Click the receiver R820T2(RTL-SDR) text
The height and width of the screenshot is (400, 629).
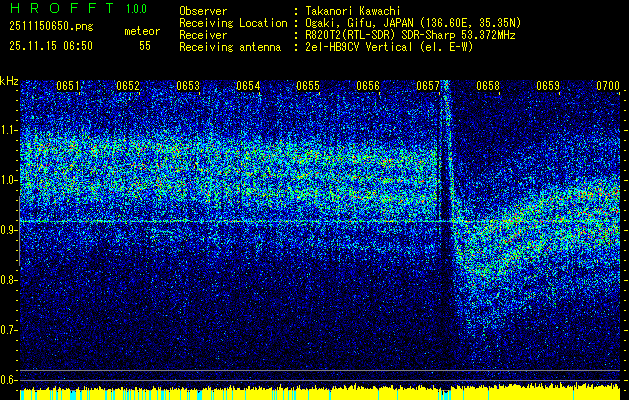coord(410,35)
